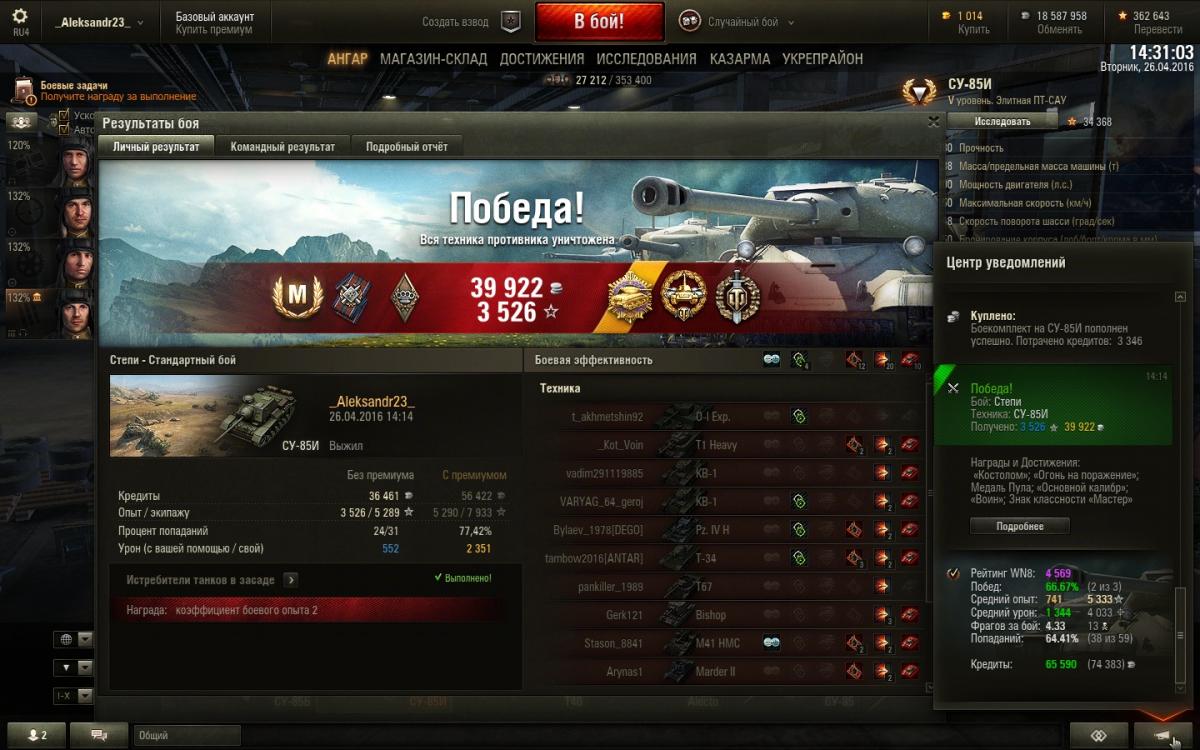Toggle the second 'Авт...' checkbox near crew
The width and height of the screenshot is (1200, 750).
click(x=64, y=129)
